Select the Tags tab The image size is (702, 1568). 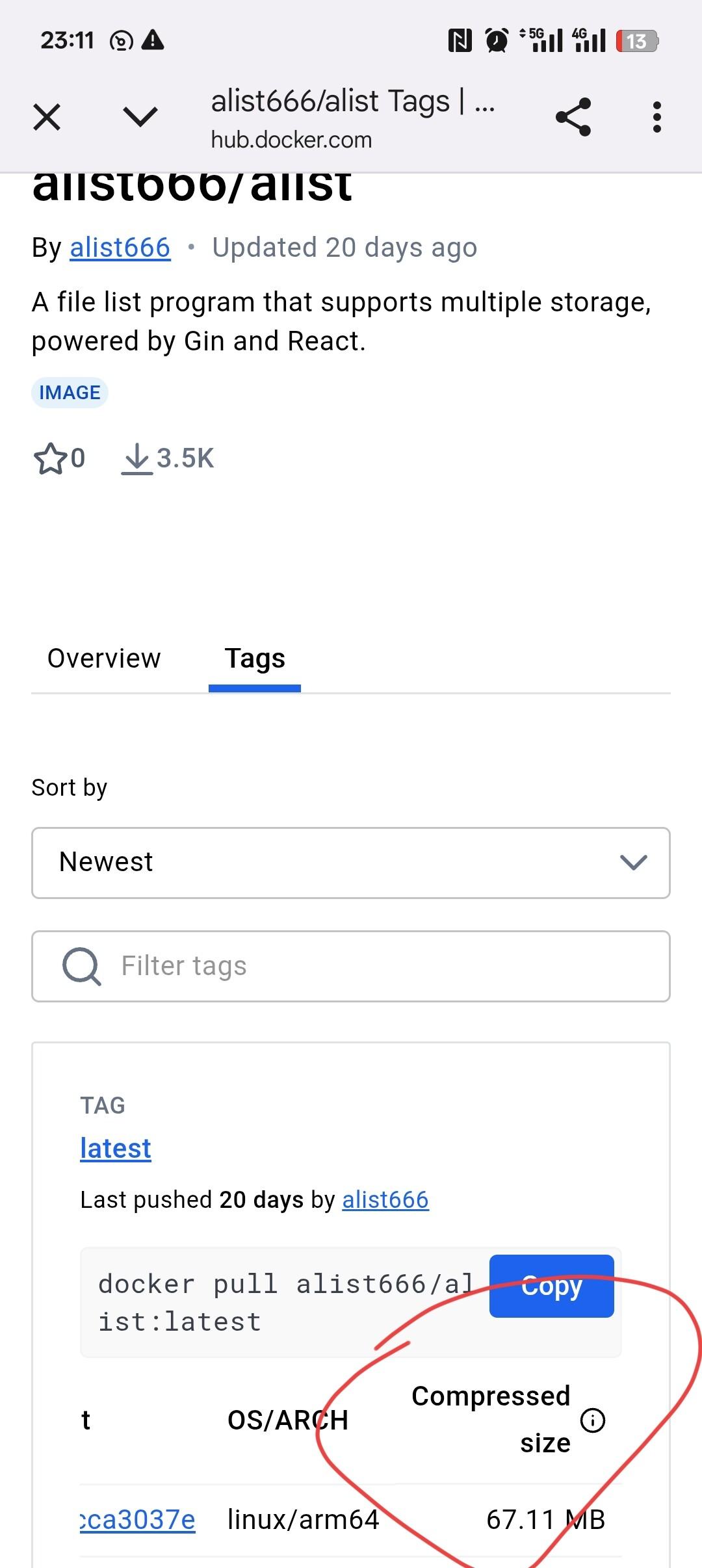pos(255,659)
